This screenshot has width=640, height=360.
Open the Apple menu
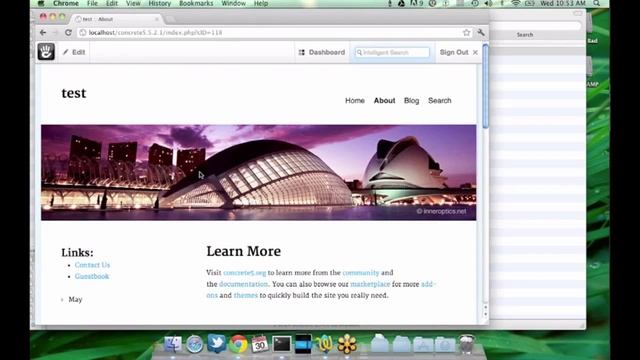pyautogui.click(x=41, y=3)
